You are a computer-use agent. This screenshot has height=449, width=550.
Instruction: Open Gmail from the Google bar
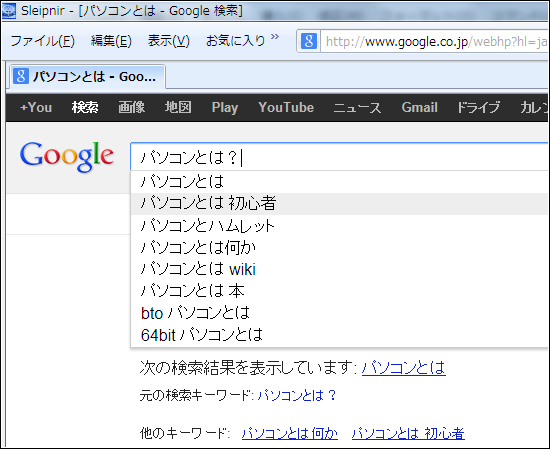click(420, 107)
